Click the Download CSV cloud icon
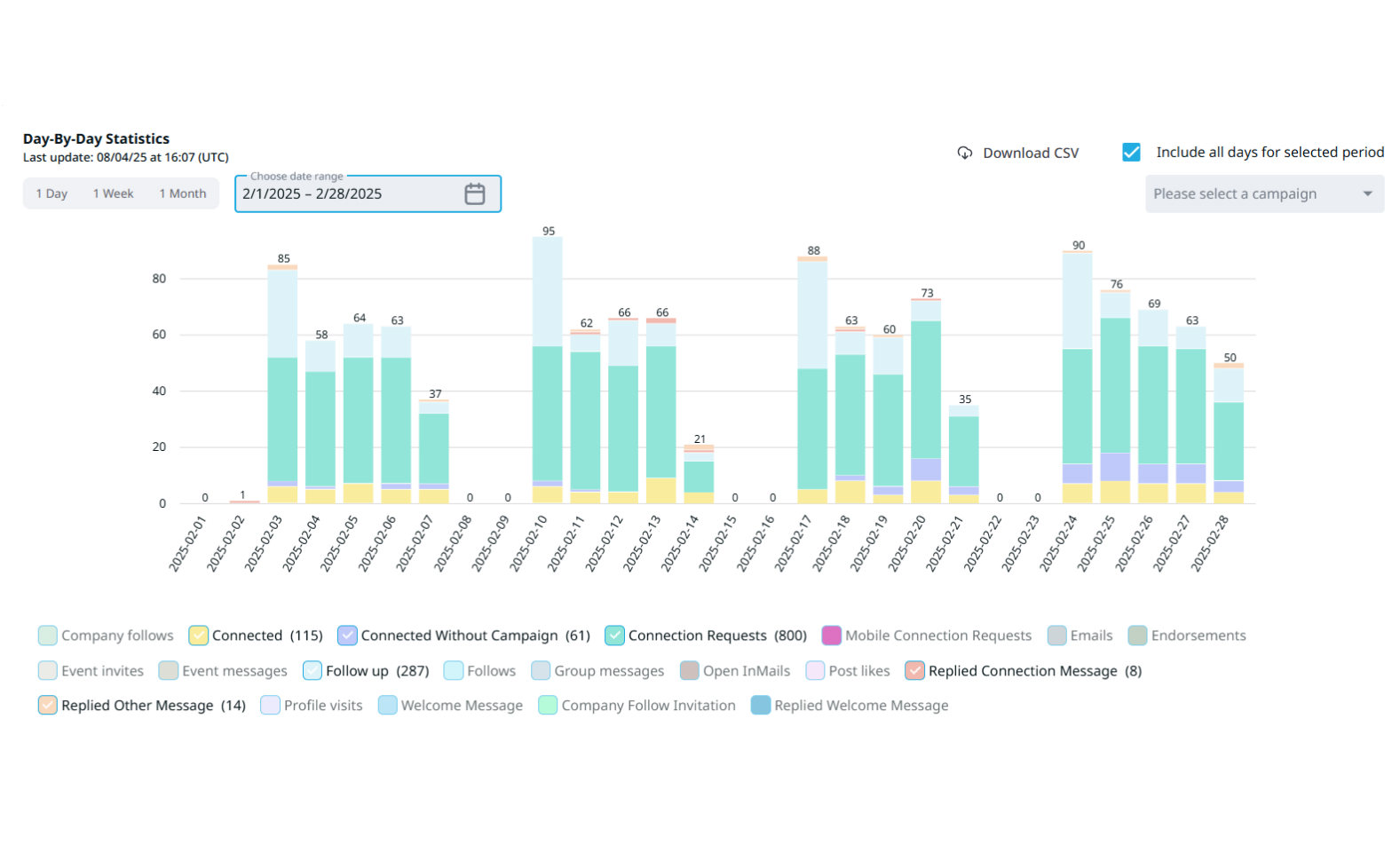Viewport: 1400px width, 853px height. click(964, 153)
